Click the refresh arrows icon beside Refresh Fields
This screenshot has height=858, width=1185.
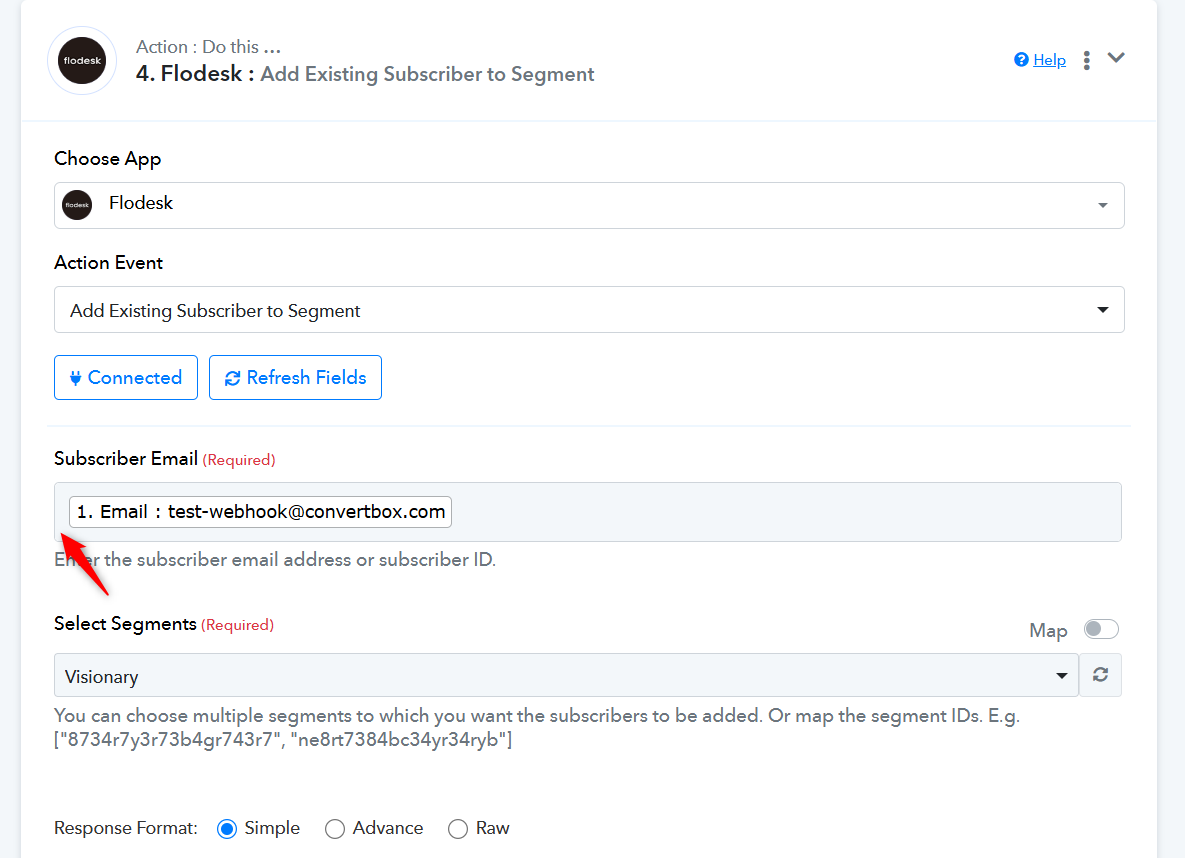coord(233,378)
